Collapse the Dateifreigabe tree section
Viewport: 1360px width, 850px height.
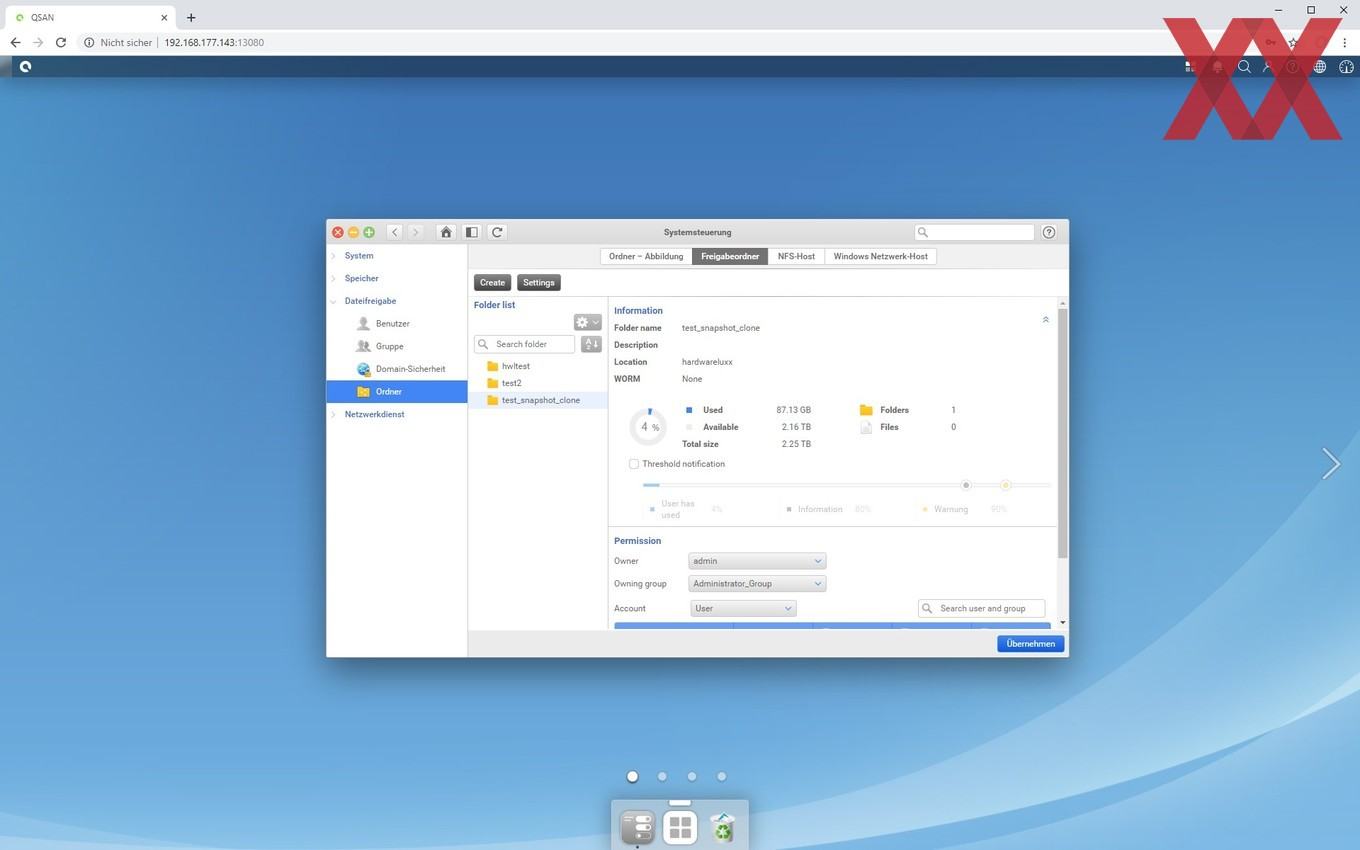coord(334,301)
